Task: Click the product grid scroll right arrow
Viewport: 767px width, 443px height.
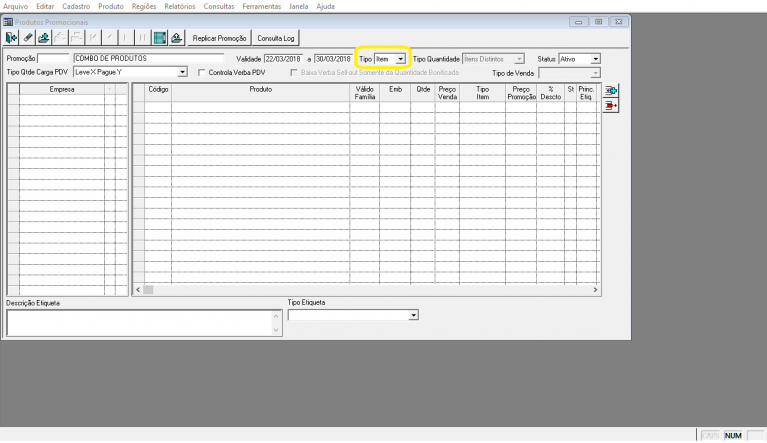Action: point(595,290)
